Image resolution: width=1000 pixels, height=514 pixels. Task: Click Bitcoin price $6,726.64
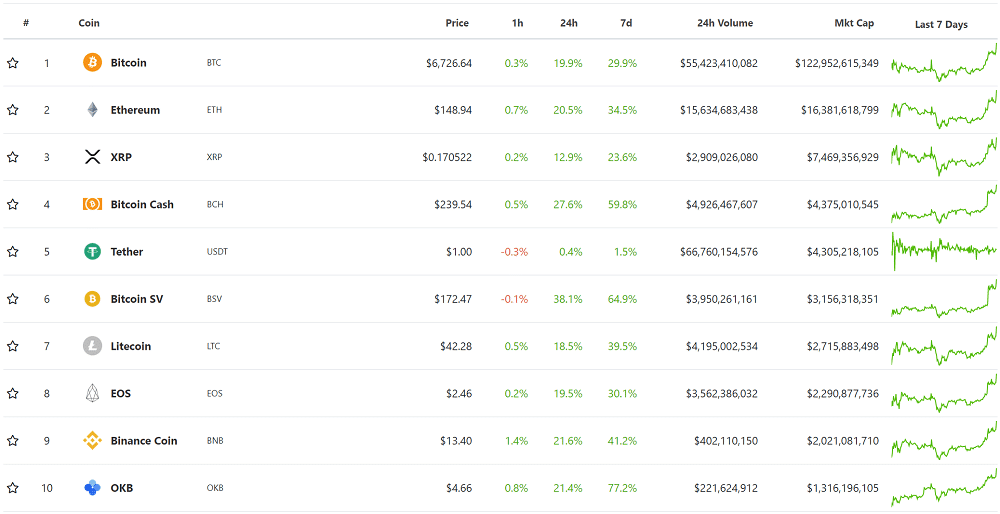pyautogui.click(x=449, y=63)
